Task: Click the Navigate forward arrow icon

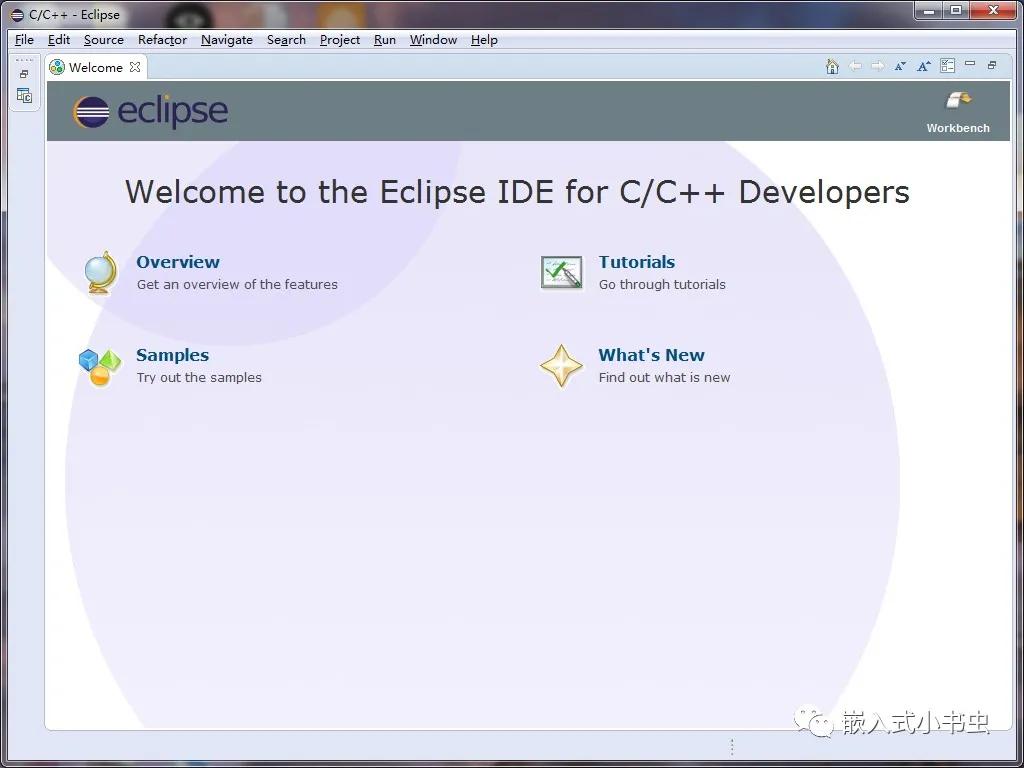Action: tap(877, 66)
